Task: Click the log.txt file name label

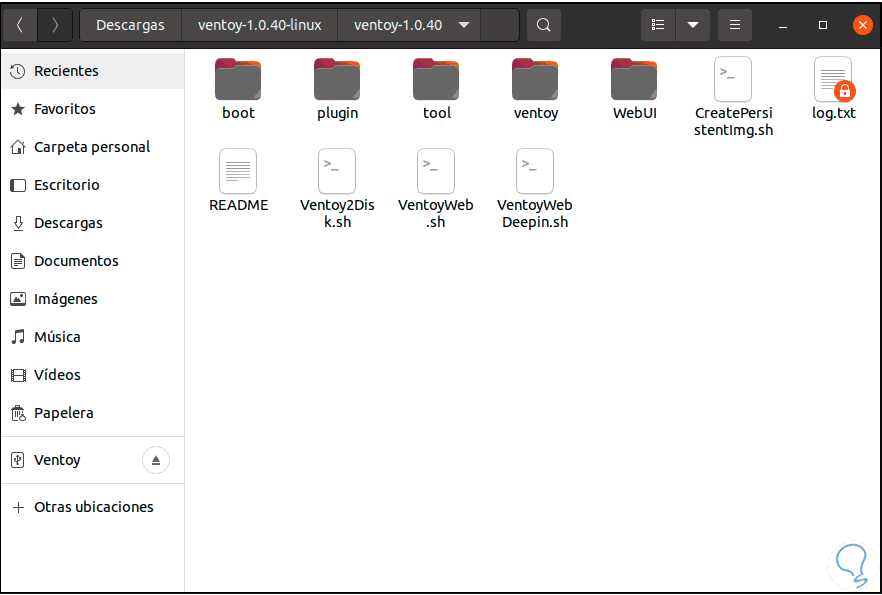Action: (x=834, y=113)
